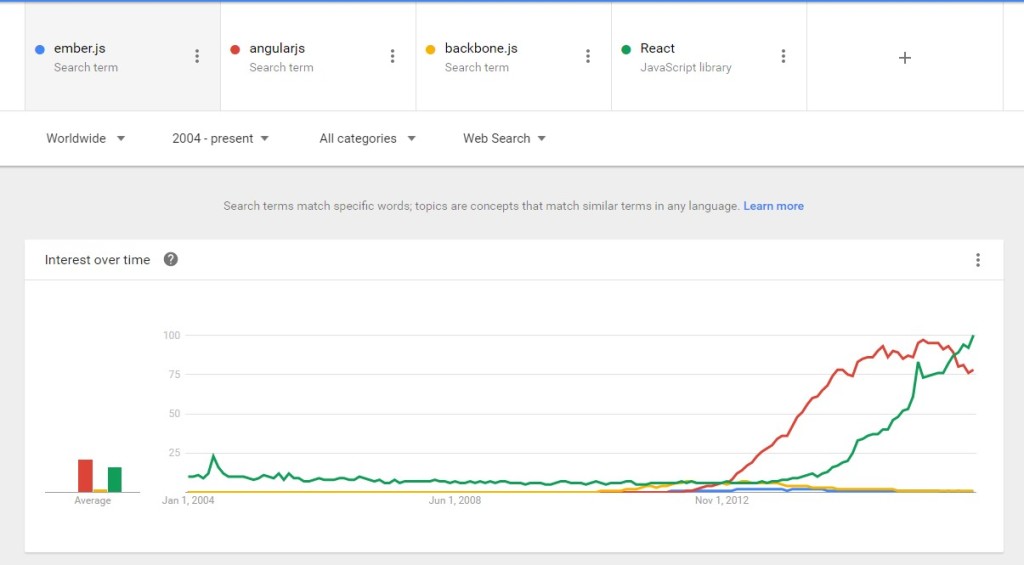Select the React JavaScript library card

click(709, 57)
